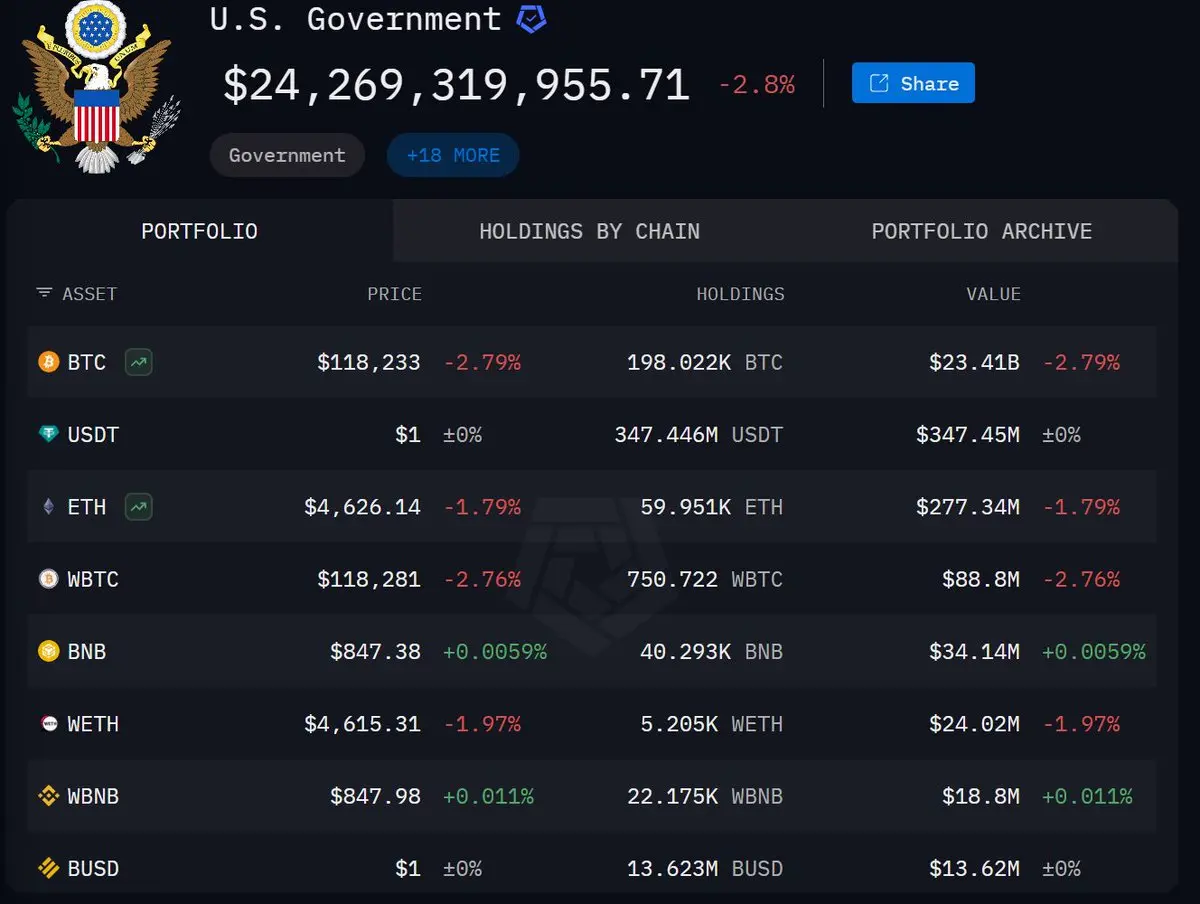Click the $34.14M BNB value
Image resolution: width=1200 pixels, height=904 pixels.
974,652
